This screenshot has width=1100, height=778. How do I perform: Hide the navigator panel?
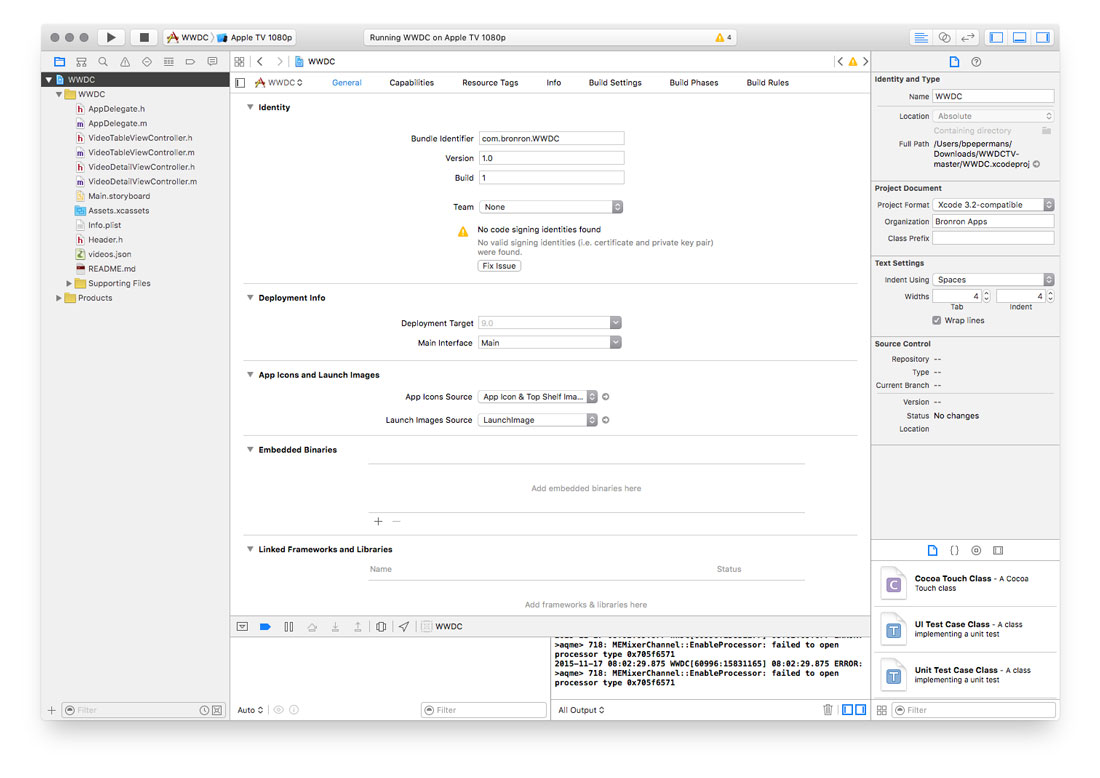point(996,37)
